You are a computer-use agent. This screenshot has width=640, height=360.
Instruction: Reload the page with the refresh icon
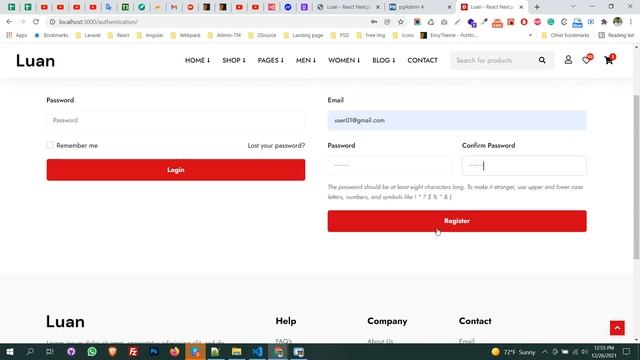point(36,22)
